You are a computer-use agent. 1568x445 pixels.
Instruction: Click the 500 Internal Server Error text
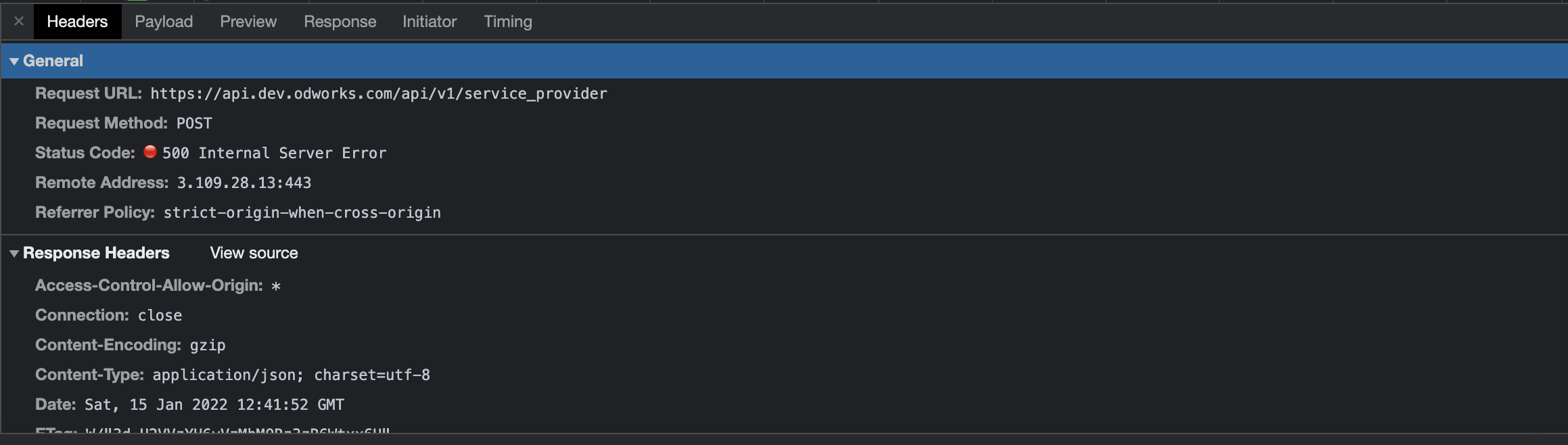pos(274,154)
